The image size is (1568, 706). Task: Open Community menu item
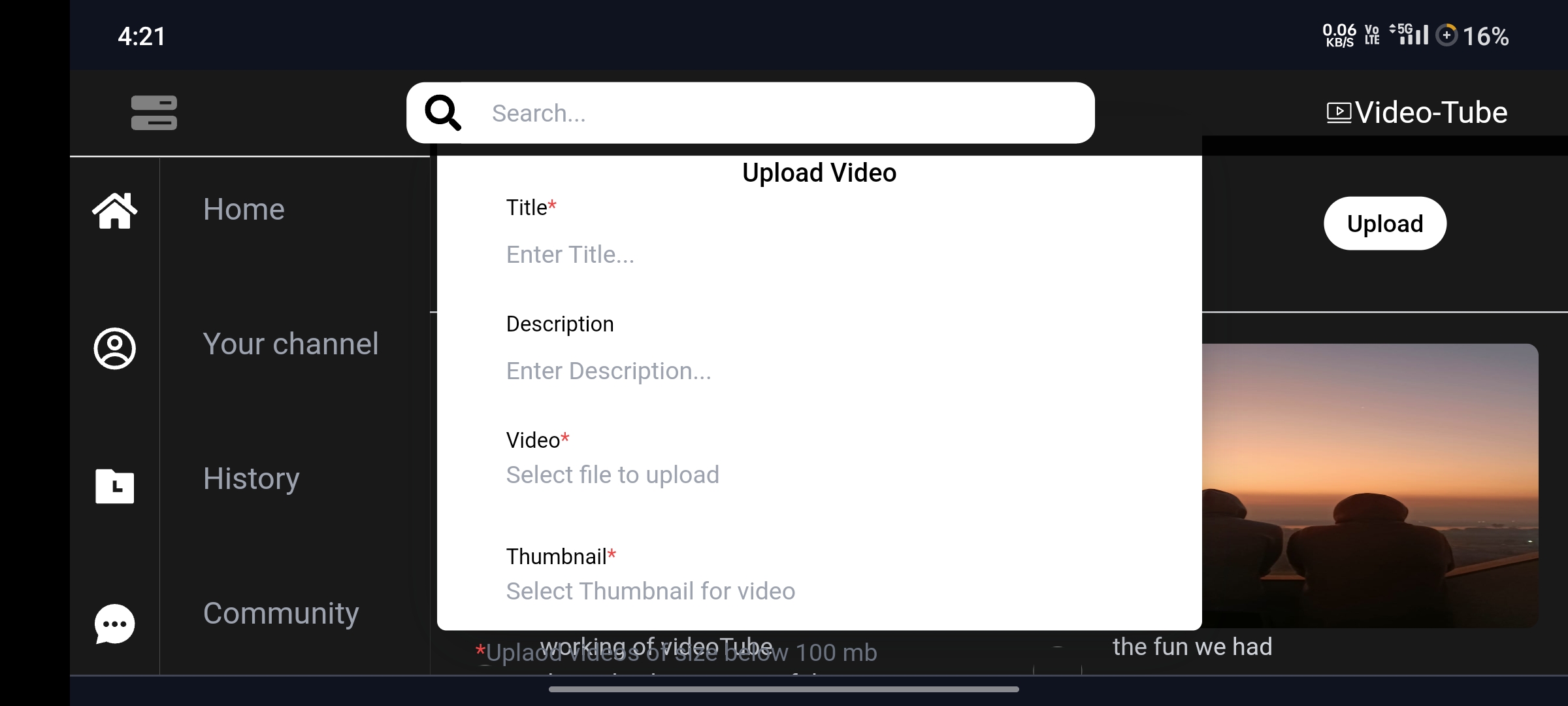coord(281,613)
